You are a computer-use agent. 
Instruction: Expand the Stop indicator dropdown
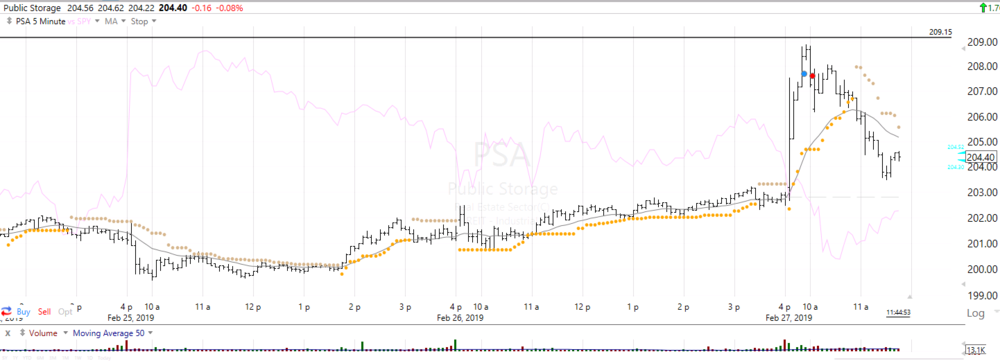(154, 21)
